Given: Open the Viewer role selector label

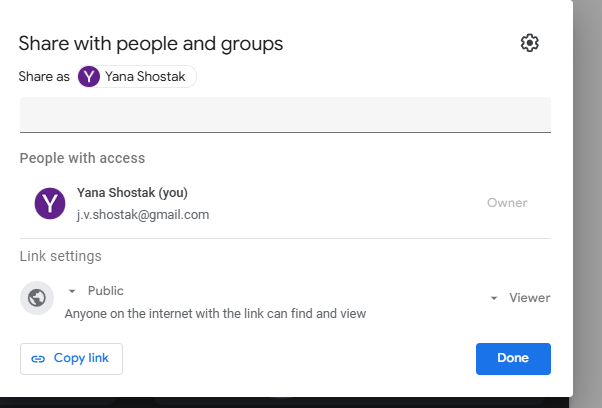Looking at the screenshot, I should pyautogui.click(x=529, y=298).
